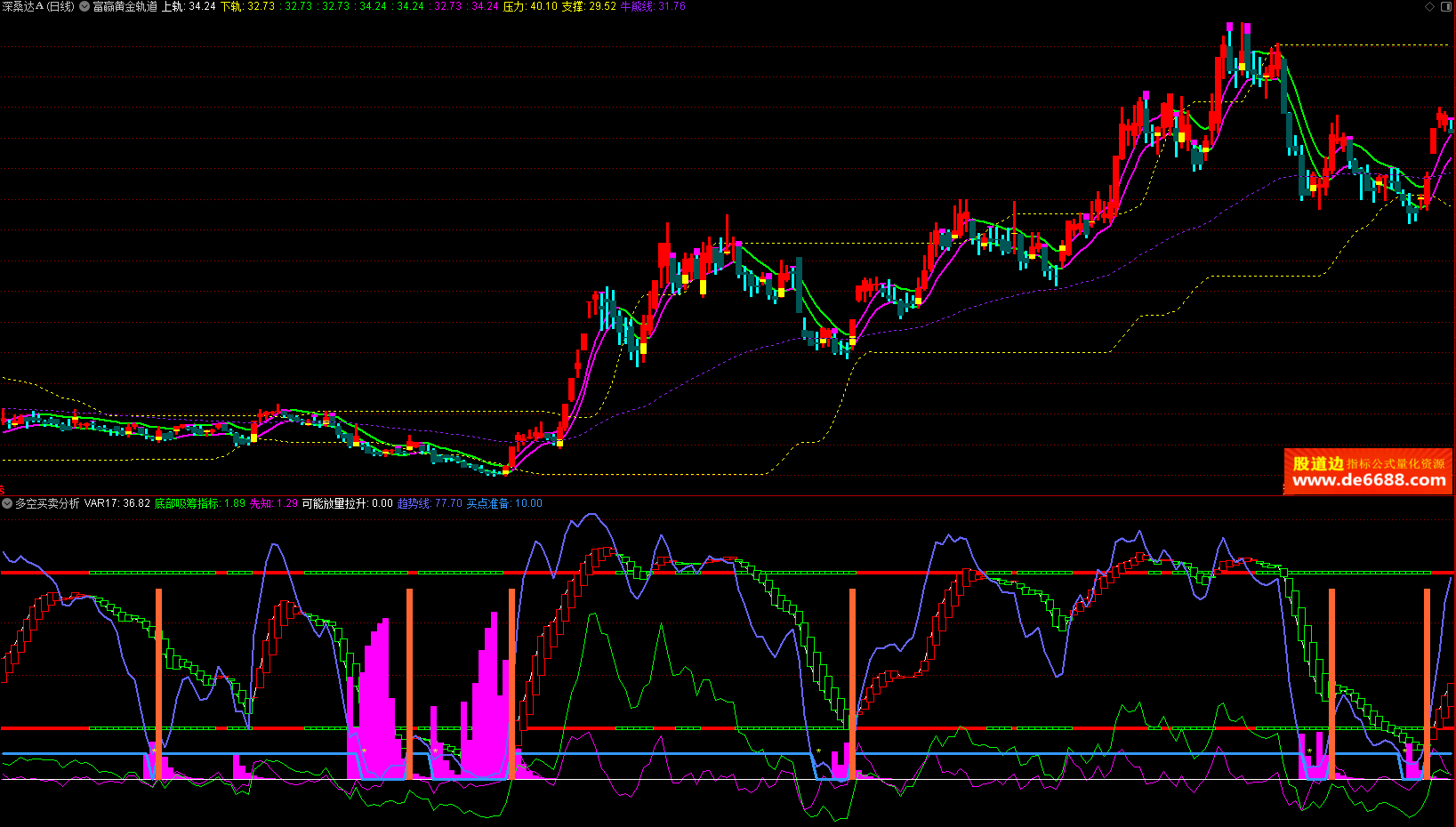Click the 可能放量拉升: 0.00 label
The image size is (1456, 827).
click(348, 503)
